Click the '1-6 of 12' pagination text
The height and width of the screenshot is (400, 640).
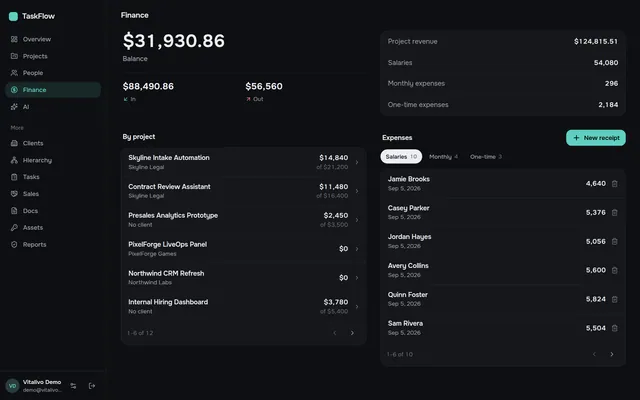point(140,333)
